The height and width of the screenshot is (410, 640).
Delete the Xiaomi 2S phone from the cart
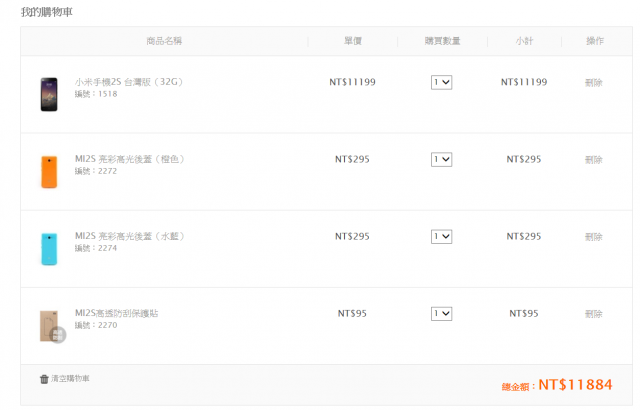click(593, 83)
